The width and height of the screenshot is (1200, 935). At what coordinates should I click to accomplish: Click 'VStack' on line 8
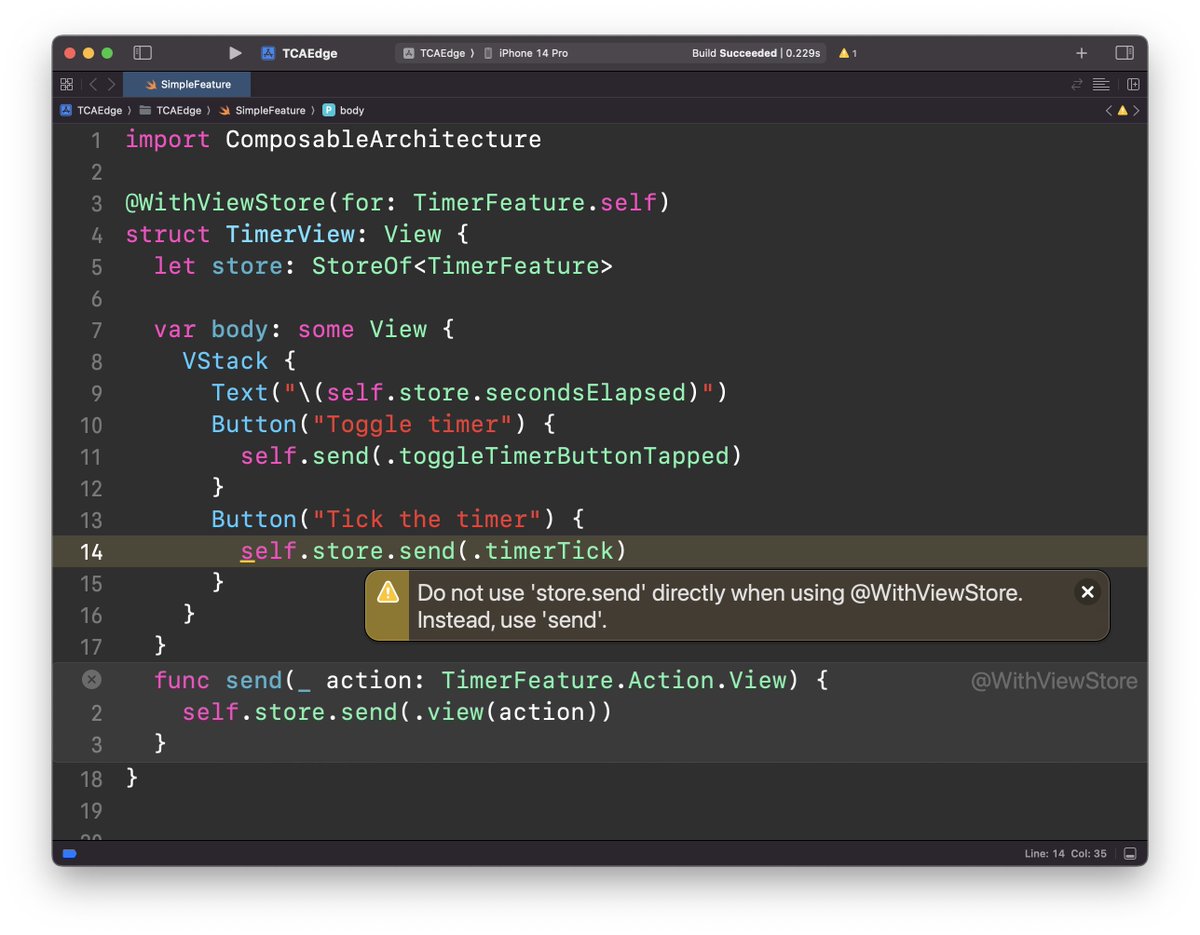(x=225, y=361)
